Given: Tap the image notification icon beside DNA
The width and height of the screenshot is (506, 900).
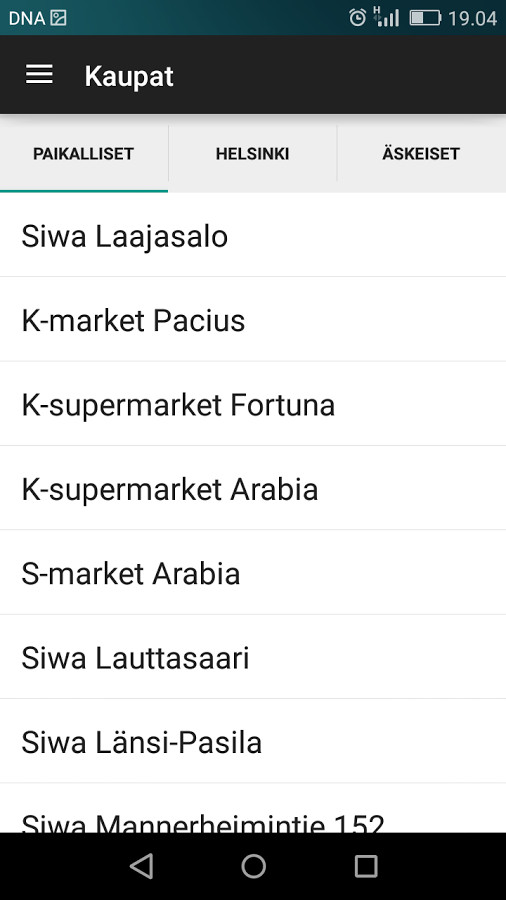Looking at the screenshot, I should point(58,18).
